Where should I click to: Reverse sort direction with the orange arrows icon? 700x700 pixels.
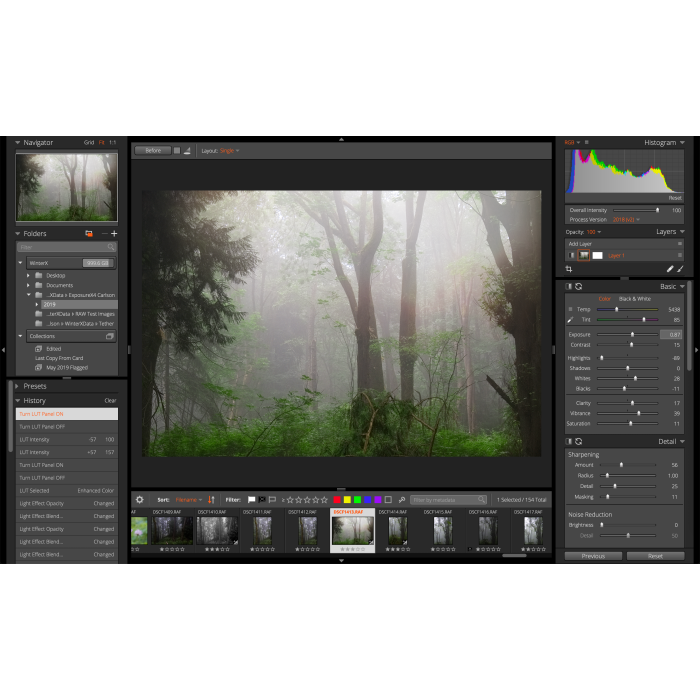[211, 500]
